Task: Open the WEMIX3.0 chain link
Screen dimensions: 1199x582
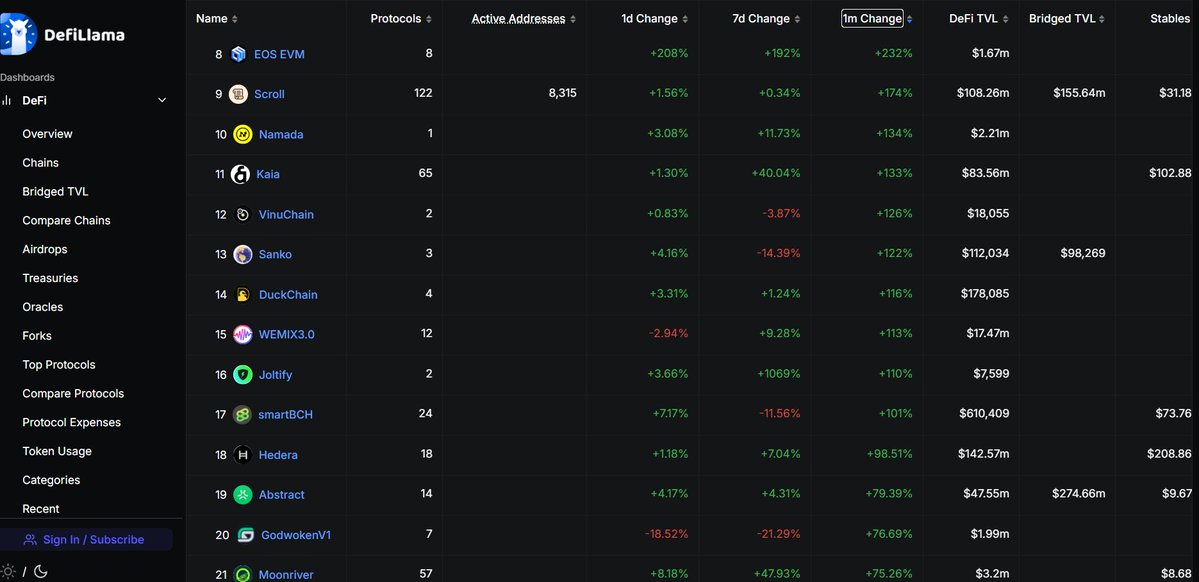Action: coord(287,334)
